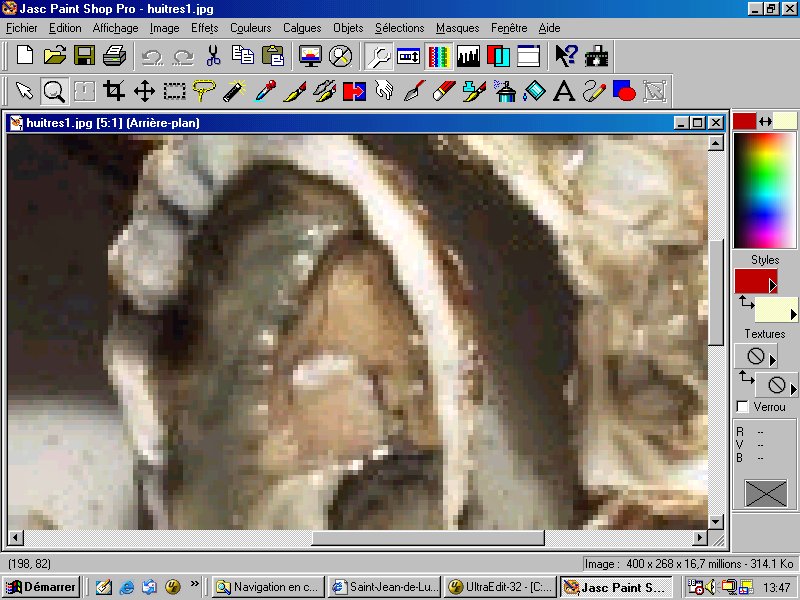Select the Mover tool

tap(144, 91)
